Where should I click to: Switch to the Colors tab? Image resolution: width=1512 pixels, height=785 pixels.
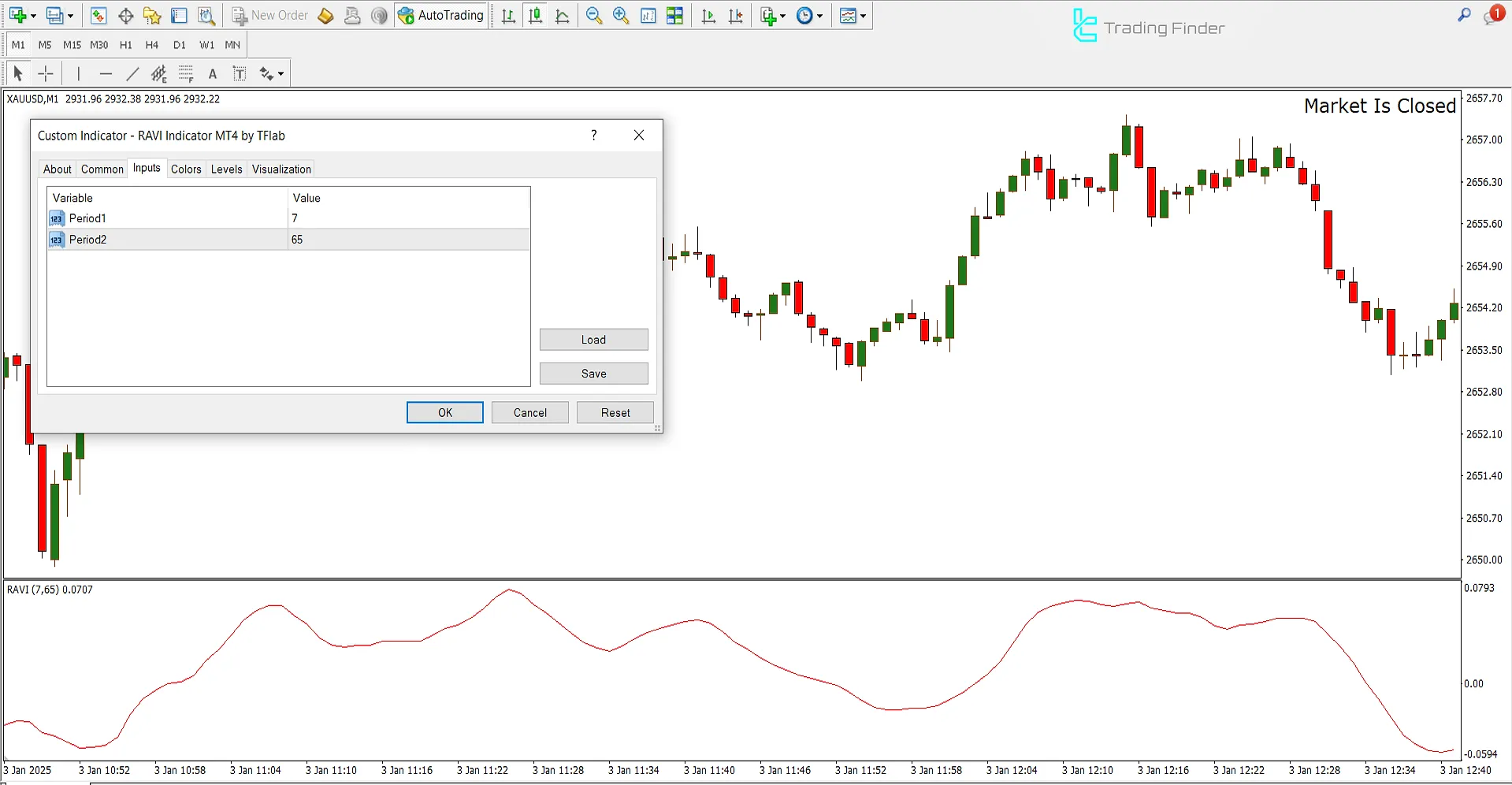pos(186,169)
